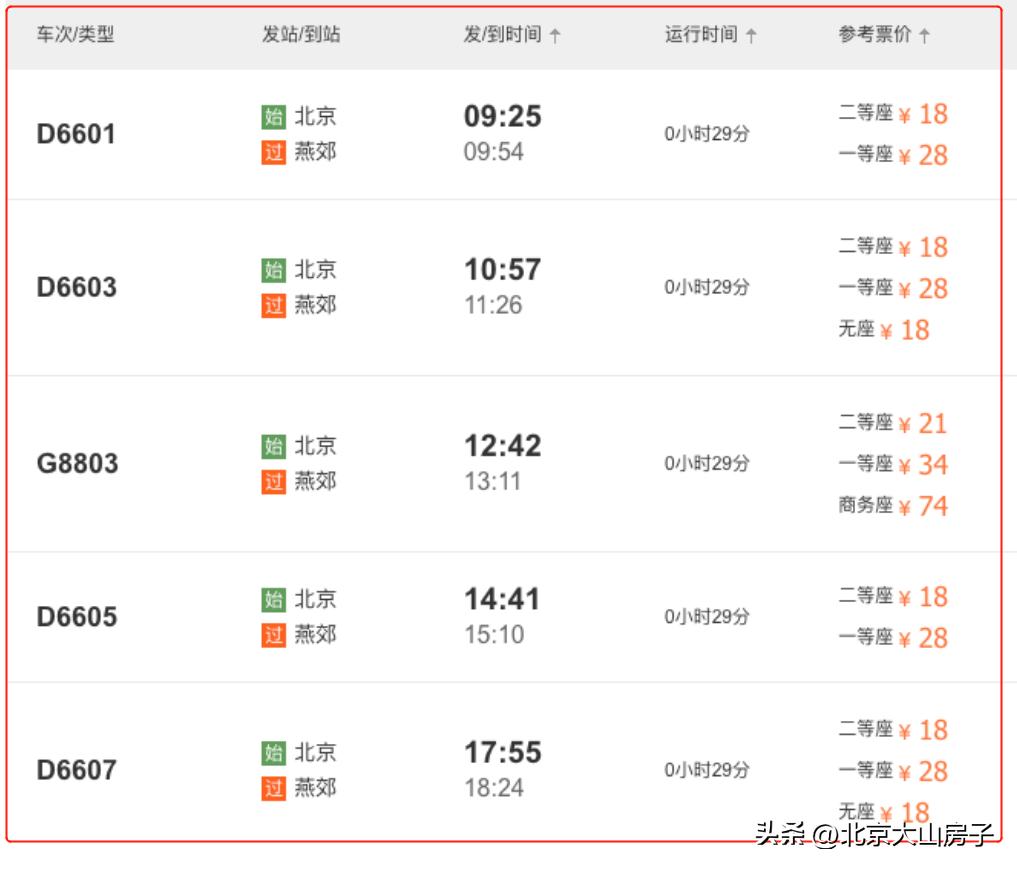Select train D6607 departing at 17:55
Image resolution: width=1017 pixels, height=870 pixels.
[x=502, y=753]
